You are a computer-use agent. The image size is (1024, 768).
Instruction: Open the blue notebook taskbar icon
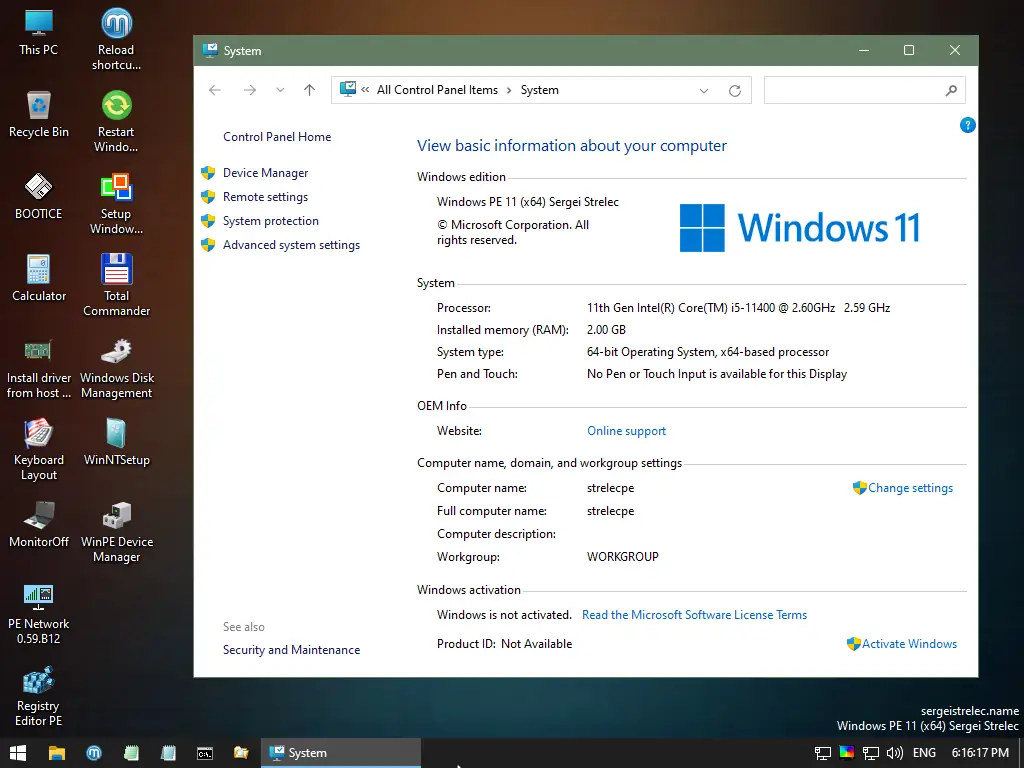(168, 753)
